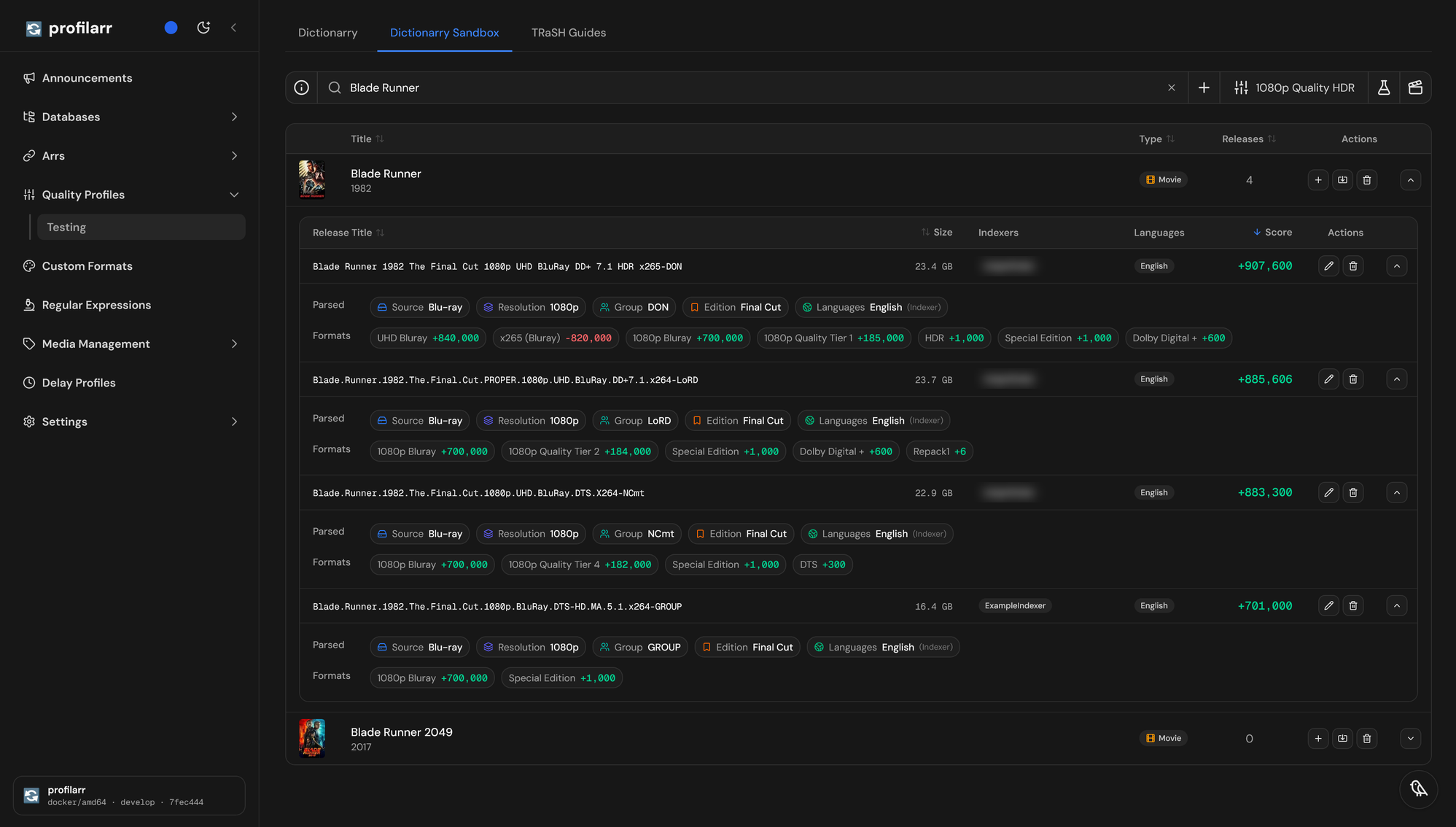Switch to the Dictionarry tab
Viewport: 1456px width, 827px height.
click(x=327, y=33)
